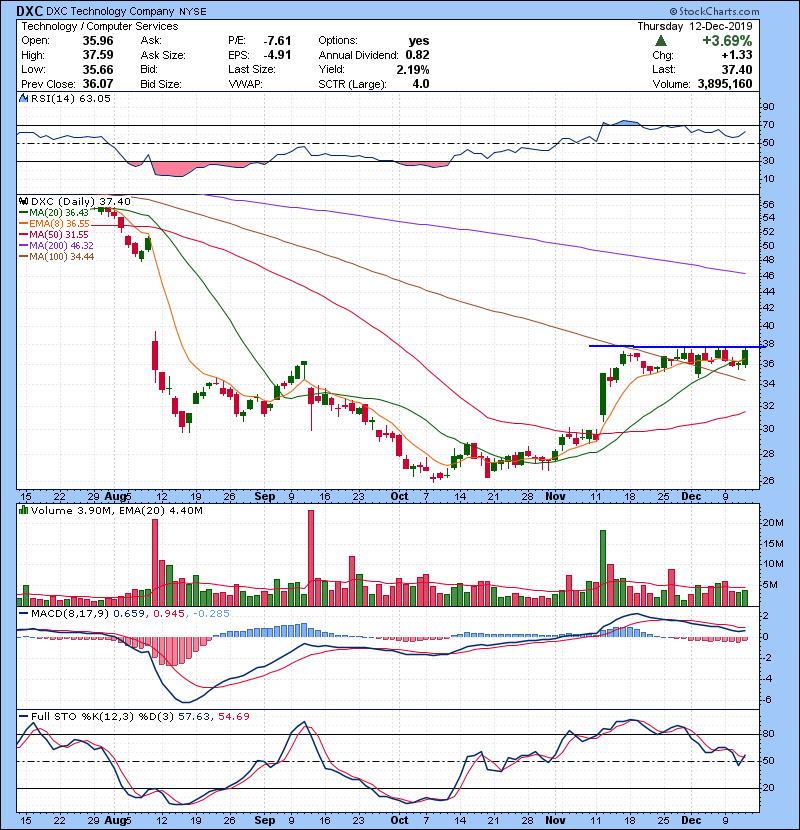Select the DXC ticker symbol in the title
Viewport: 800px width, 830px height.
[30, 11]
